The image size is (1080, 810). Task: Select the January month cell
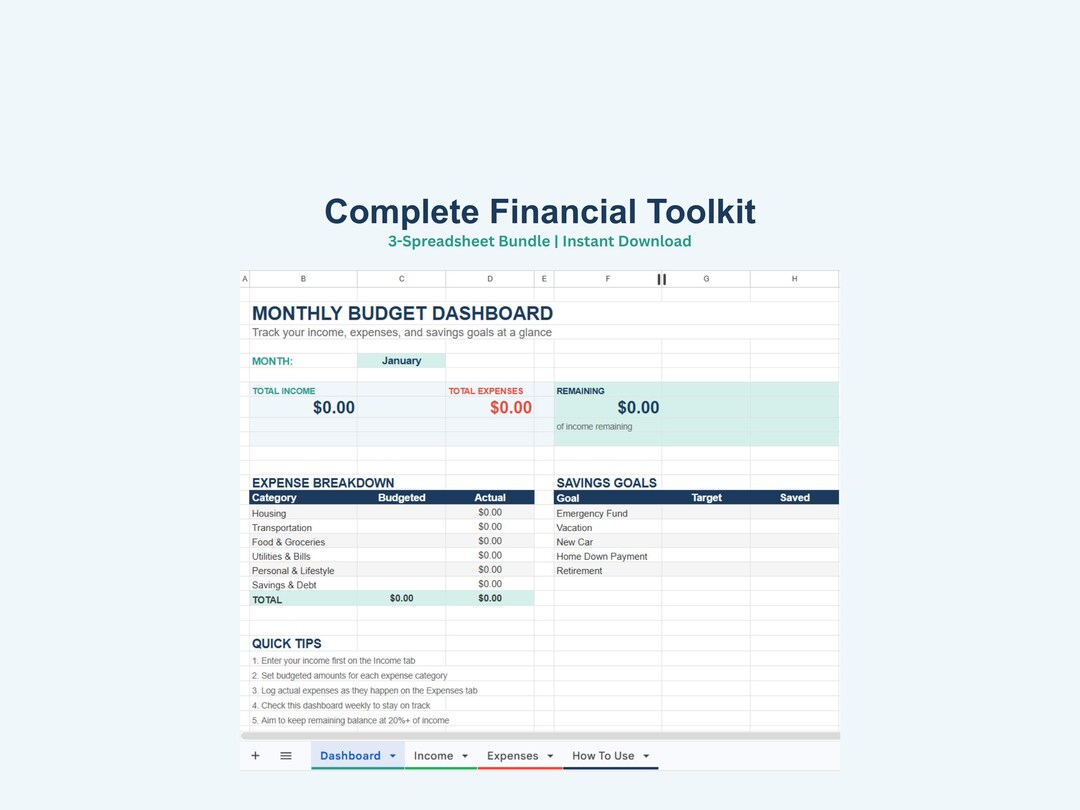click(x=402, y=360)
